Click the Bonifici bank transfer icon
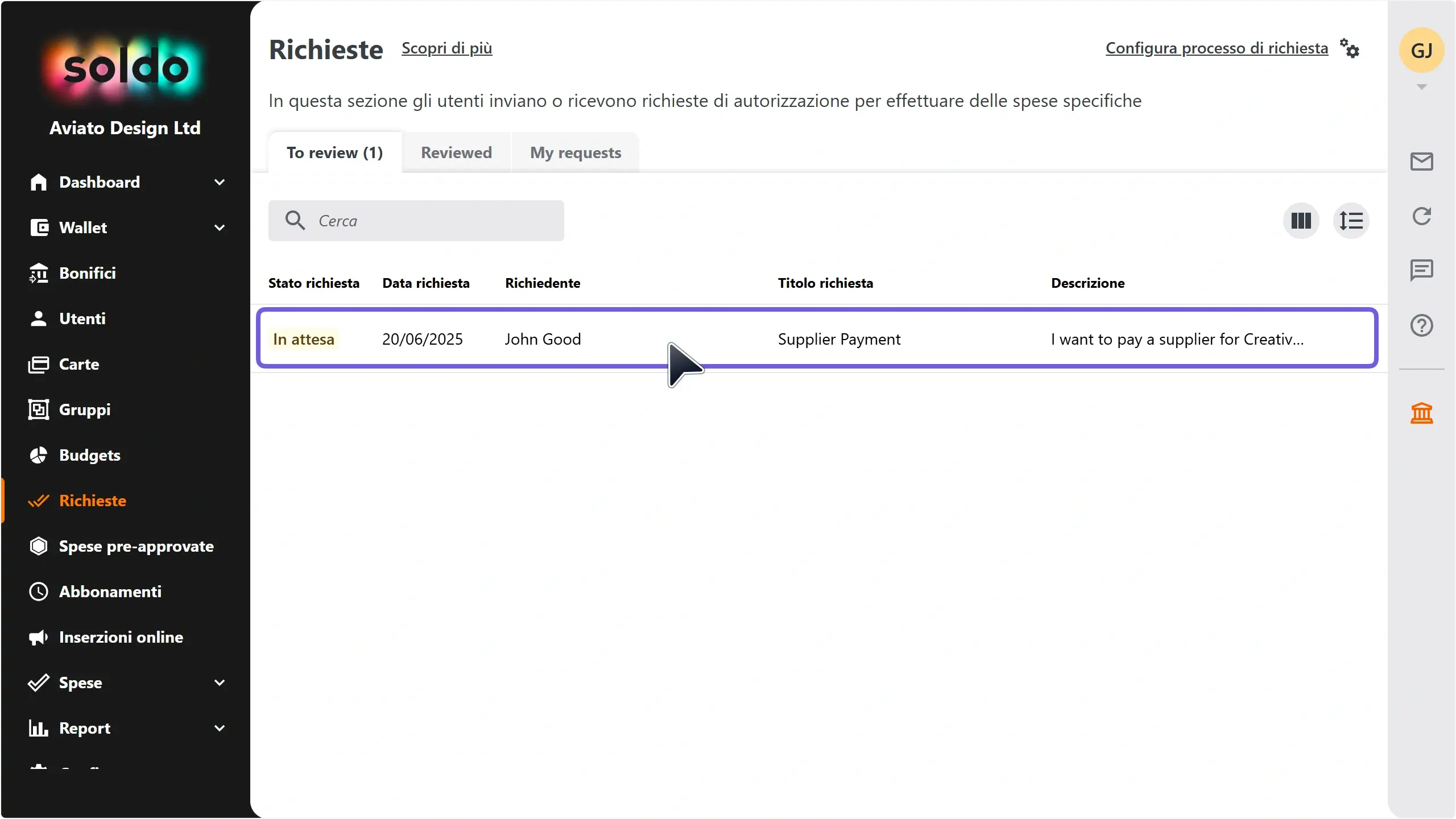Image resolution: width=1456 pixels, height=819 pixels. click(x=38, y=273)
